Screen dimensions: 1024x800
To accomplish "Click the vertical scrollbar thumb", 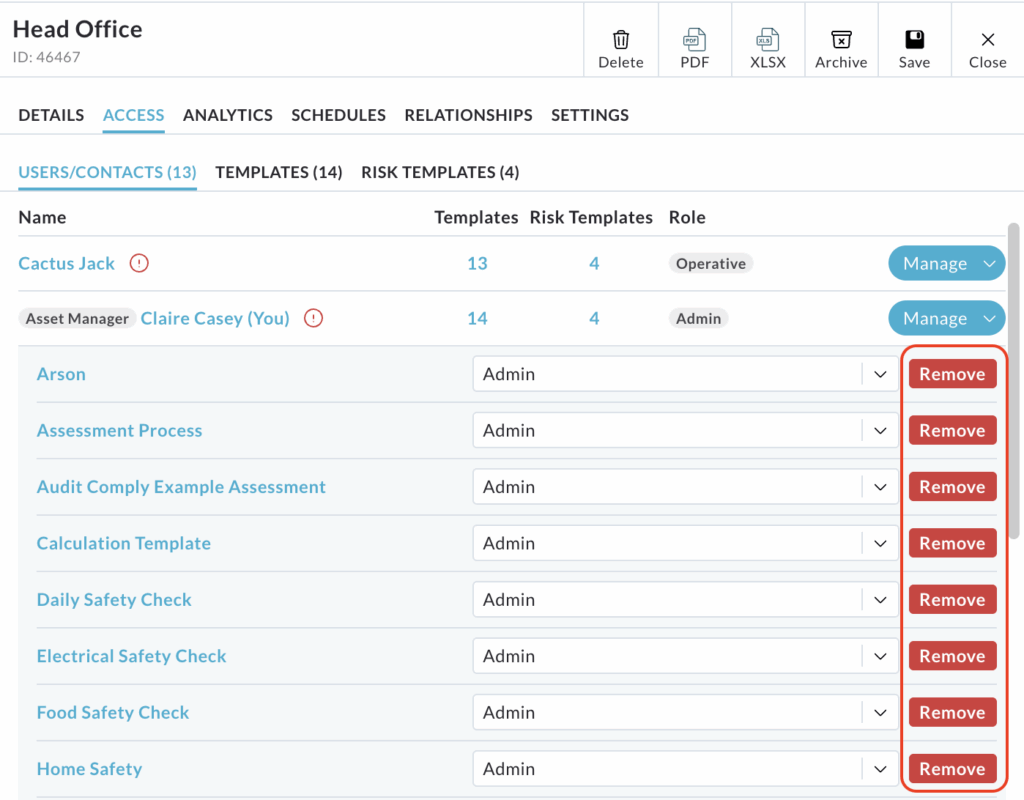I will (x=1014, y=380).
